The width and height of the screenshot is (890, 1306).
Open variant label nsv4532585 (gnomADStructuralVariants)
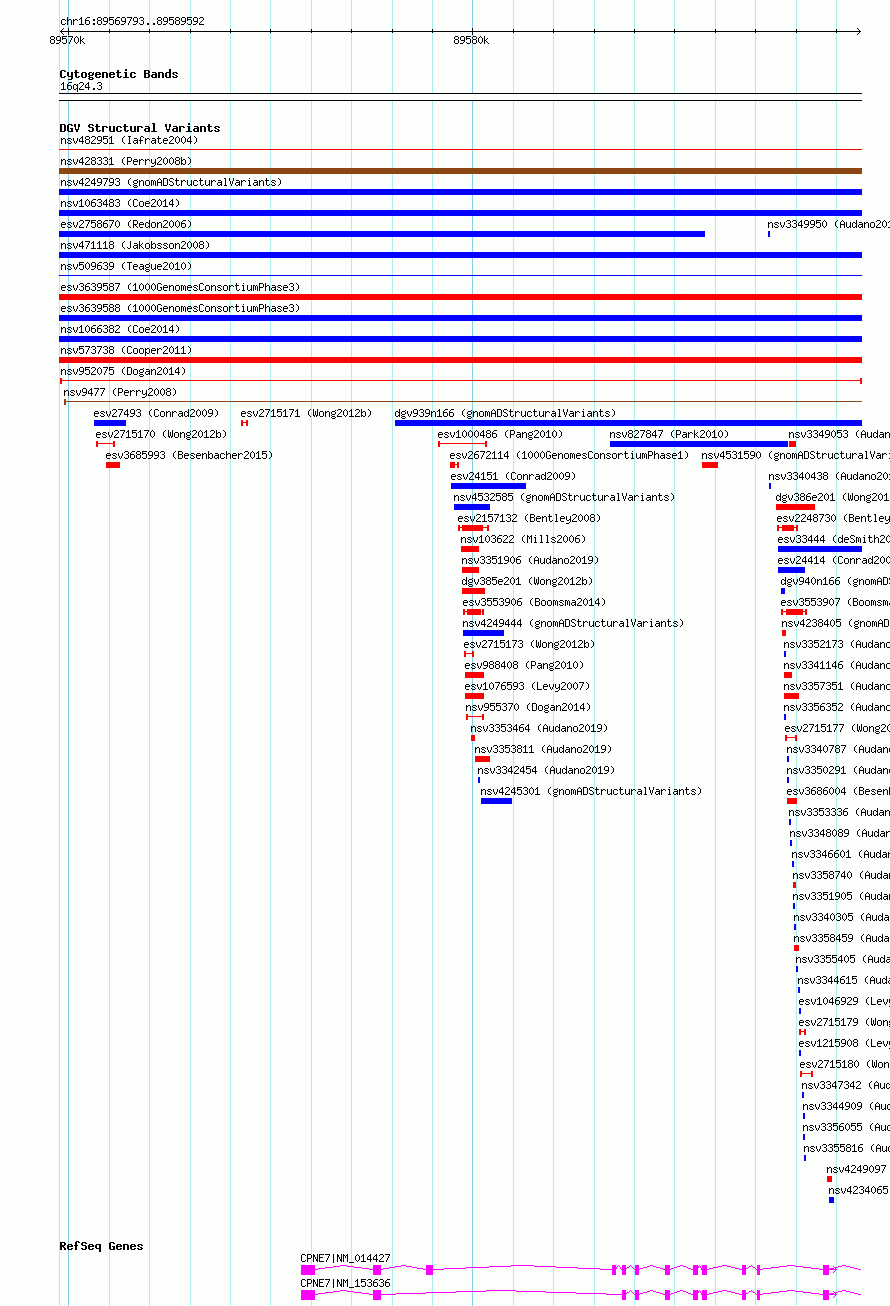click(x=564, y=497)
